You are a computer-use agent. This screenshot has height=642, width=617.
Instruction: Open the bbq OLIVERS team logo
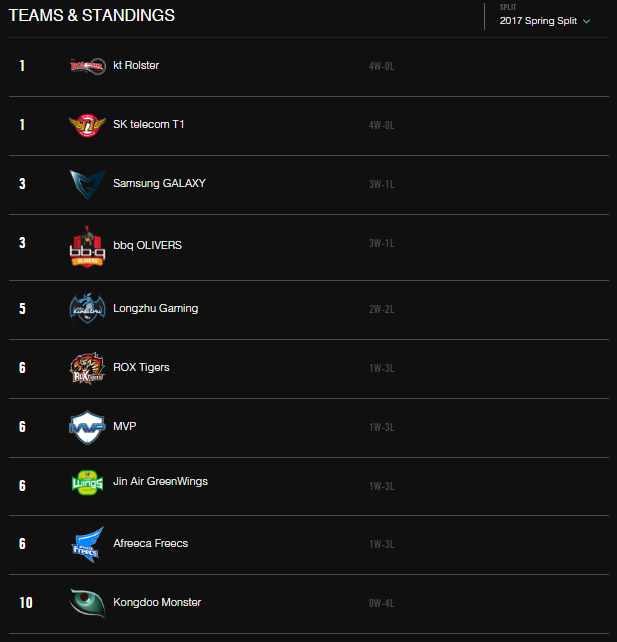click(87, 246)
